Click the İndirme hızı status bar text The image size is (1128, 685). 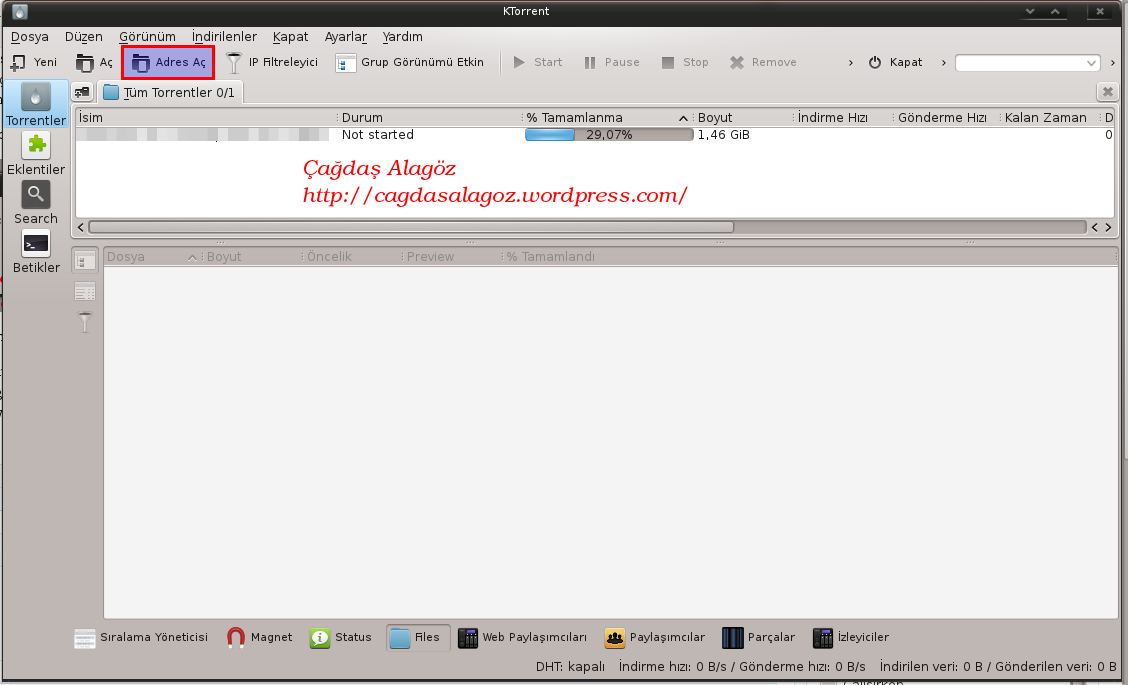742,667
